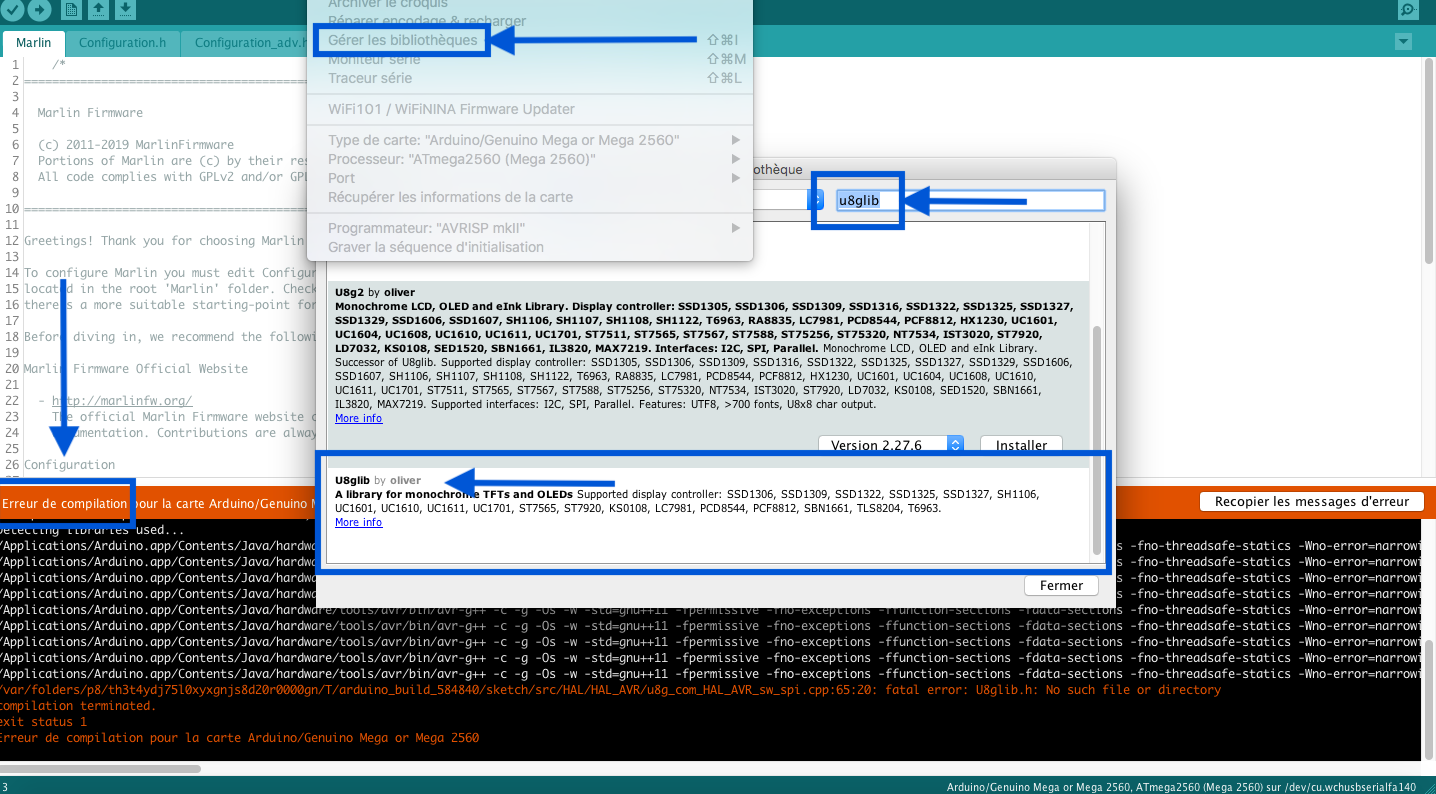This screenshot has width=1436, height=794.
Task: Click the Save sketch down-arrow icon
Action: coord(126,10)
